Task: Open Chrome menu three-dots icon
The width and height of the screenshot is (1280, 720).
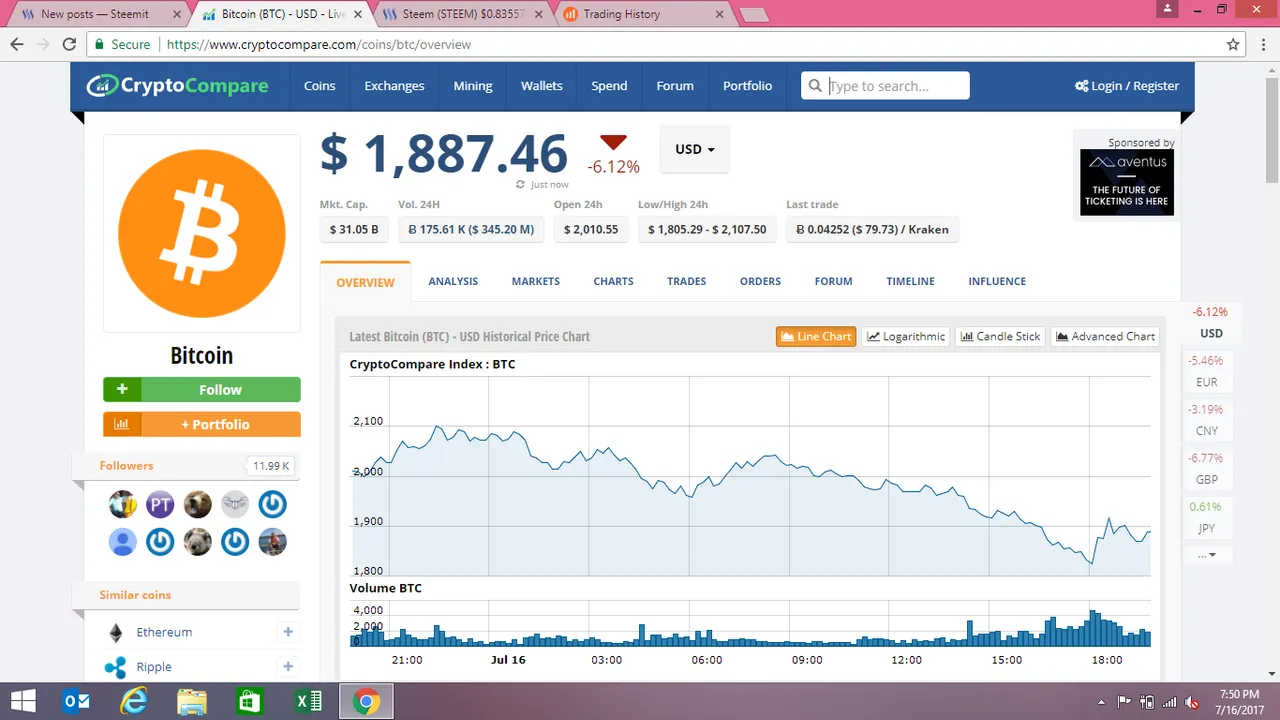Action: 1264,44
